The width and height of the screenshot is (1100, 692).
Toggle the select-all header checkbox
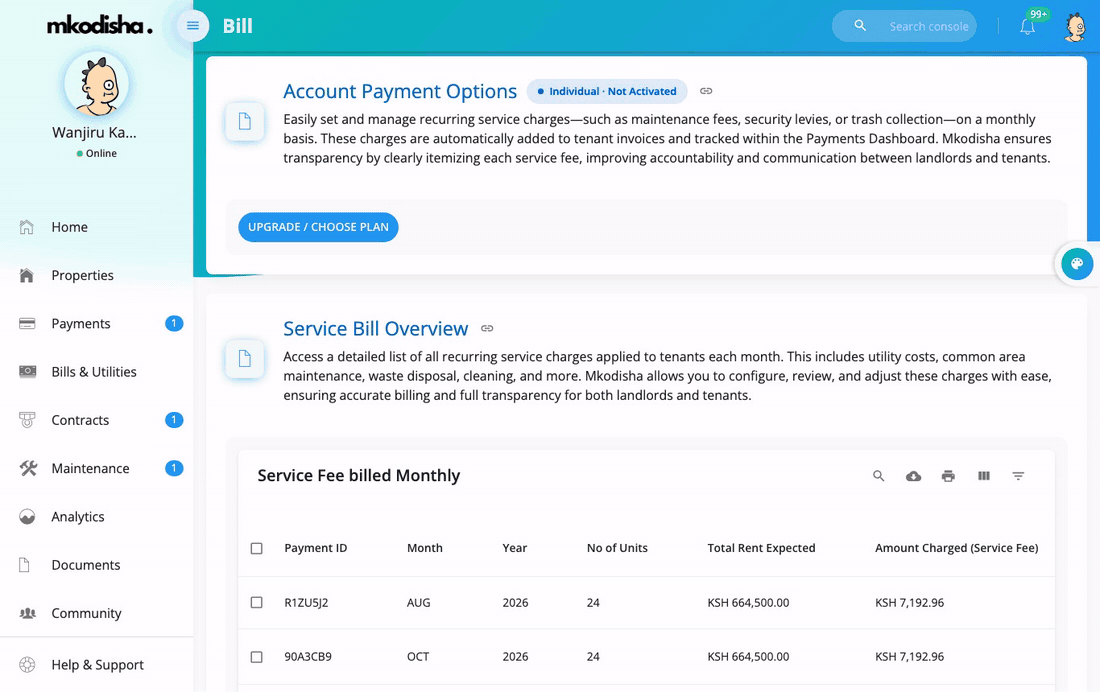coord(257,548)
